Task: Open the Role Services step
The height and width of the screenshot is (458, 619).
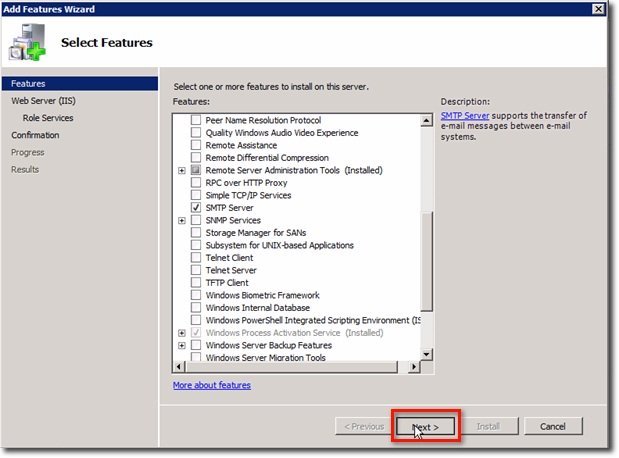Action: click(x=48, y=118)
